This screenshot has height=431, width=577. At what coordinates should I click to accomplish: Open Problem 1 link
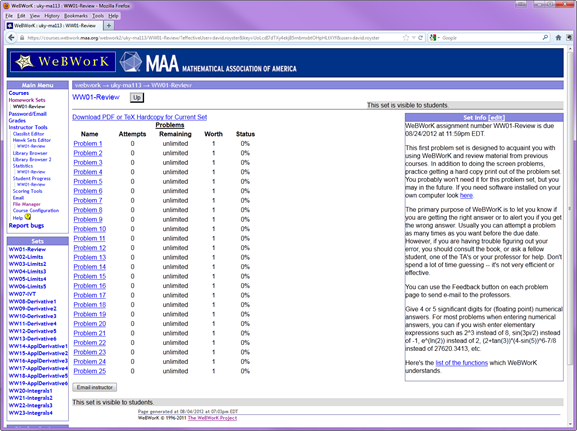click(x=88, y=144)
